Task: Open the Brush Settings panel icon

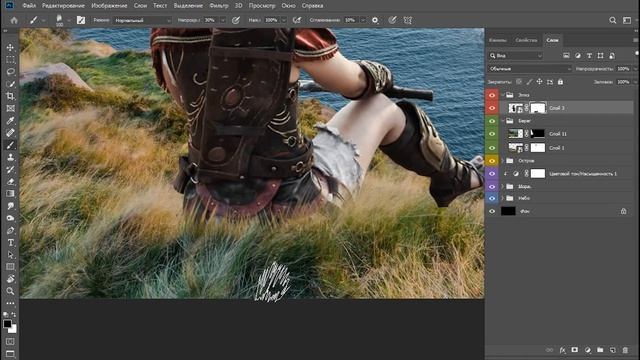Action: pyautogui.click(x=81, y=20)
